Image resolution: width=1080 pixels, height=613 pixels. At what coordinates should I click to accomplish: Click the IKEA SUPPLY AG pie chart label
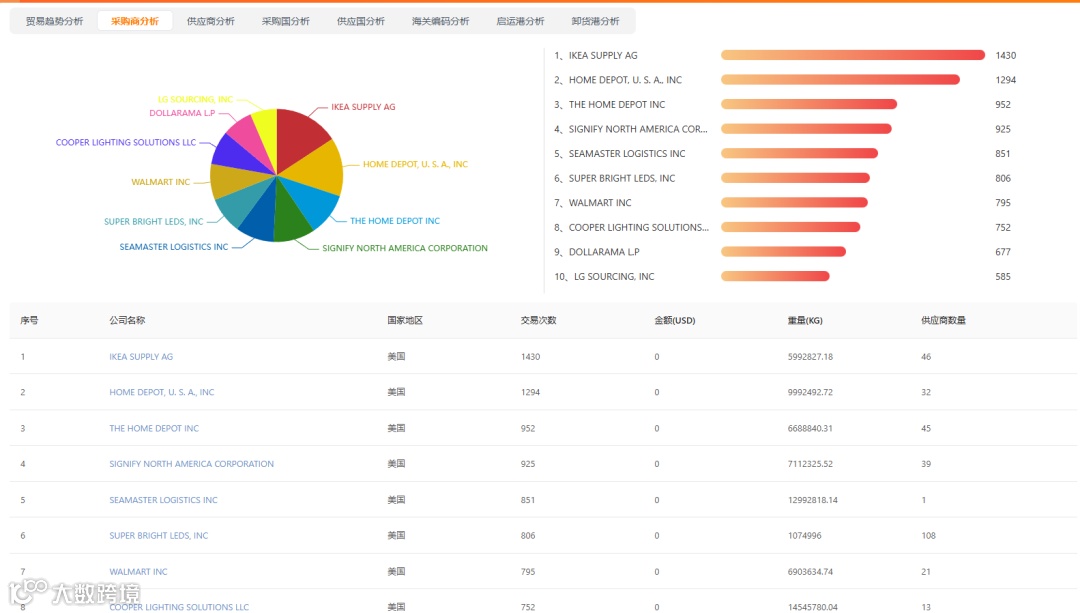click(x=363, y=107)
